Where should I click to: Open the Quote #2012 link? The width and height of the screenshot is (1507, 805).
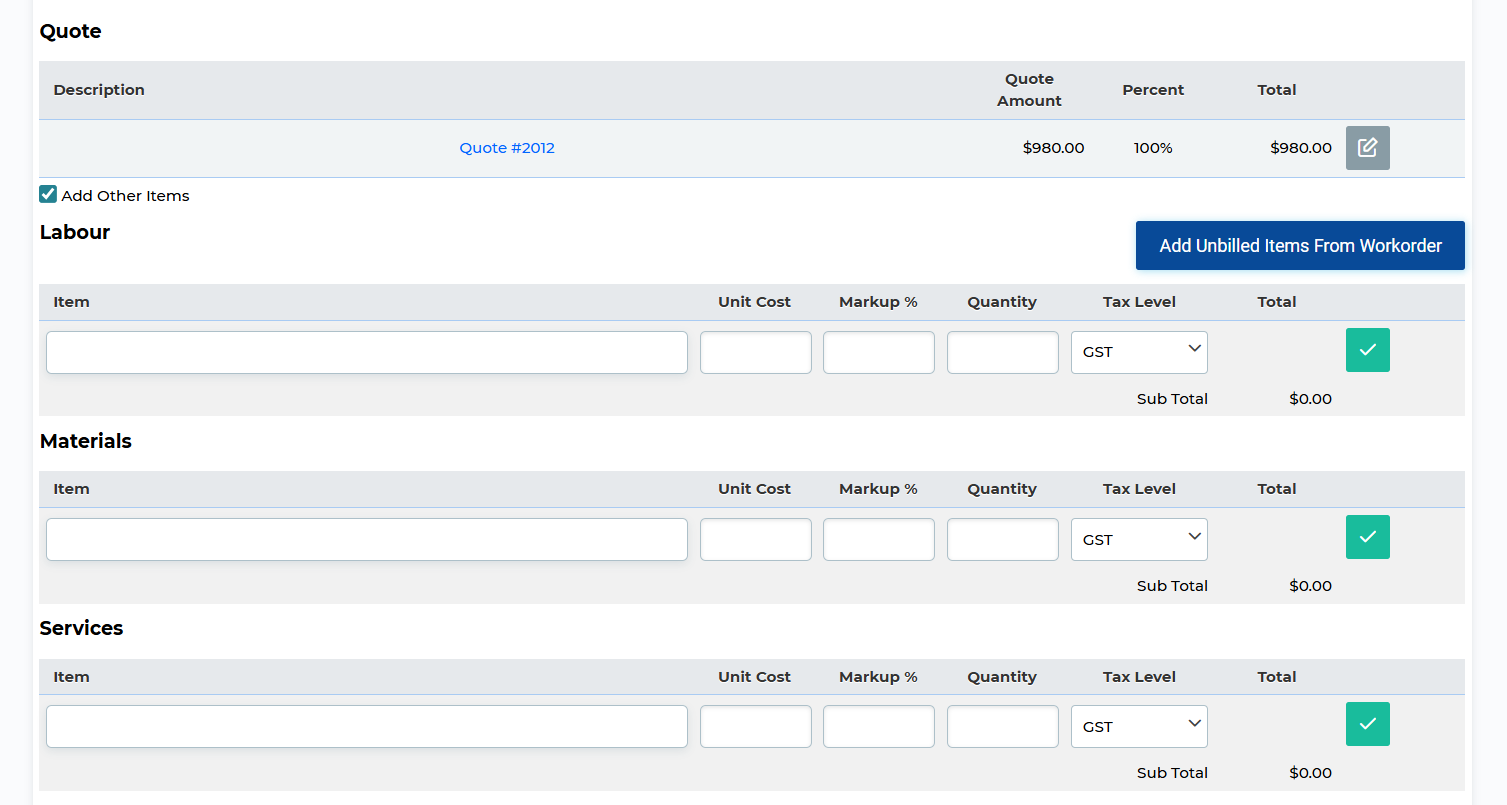click(x=507, y=148)
